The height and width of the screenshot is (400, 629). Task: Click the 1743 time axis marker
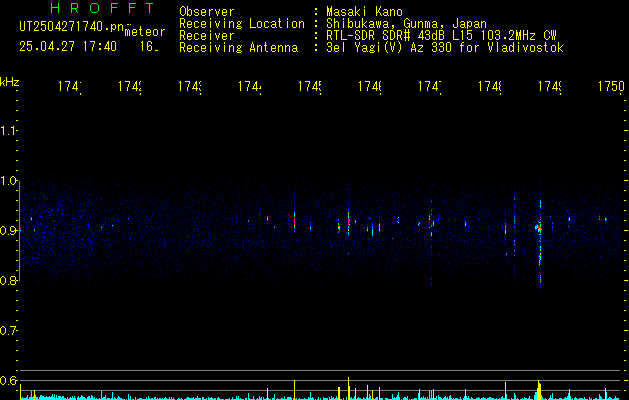coord(190,86)
